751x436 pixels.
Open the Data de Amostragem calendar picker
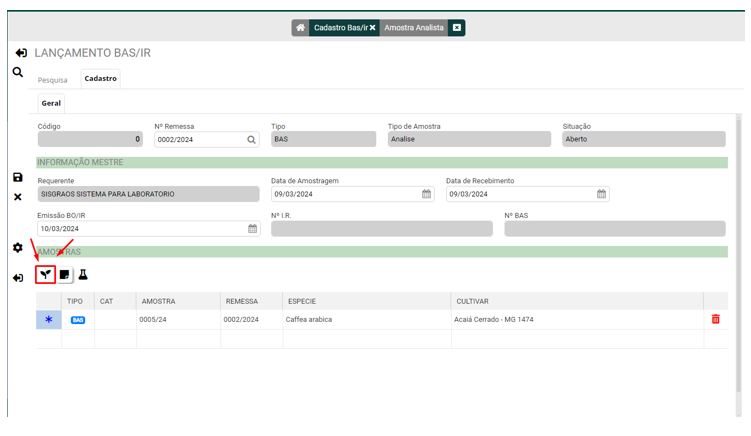coord(426,194)
